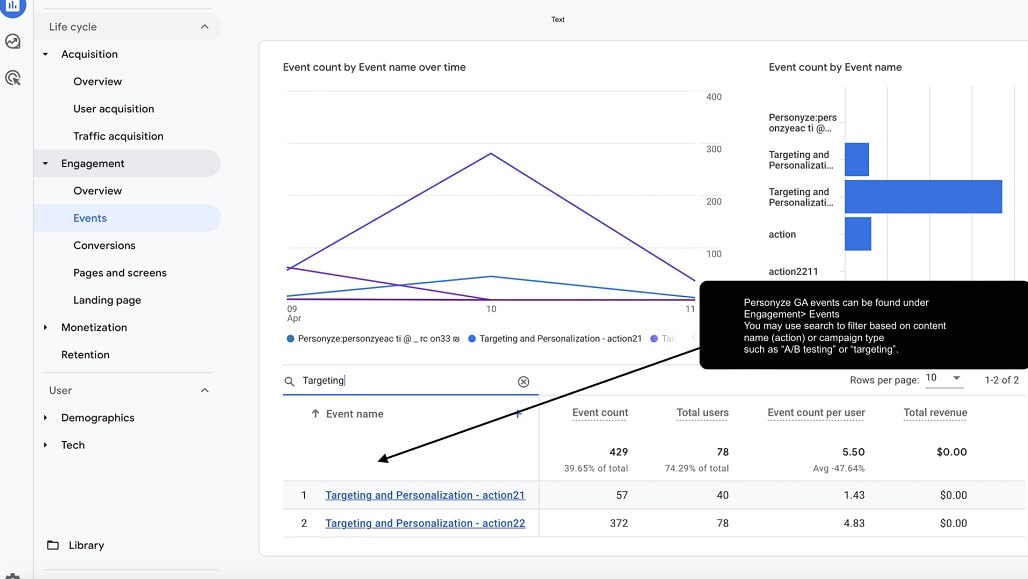This screenshot has height=579, width=1028.
Task: Click the search magnifier icon
Action: coord(289,381)
